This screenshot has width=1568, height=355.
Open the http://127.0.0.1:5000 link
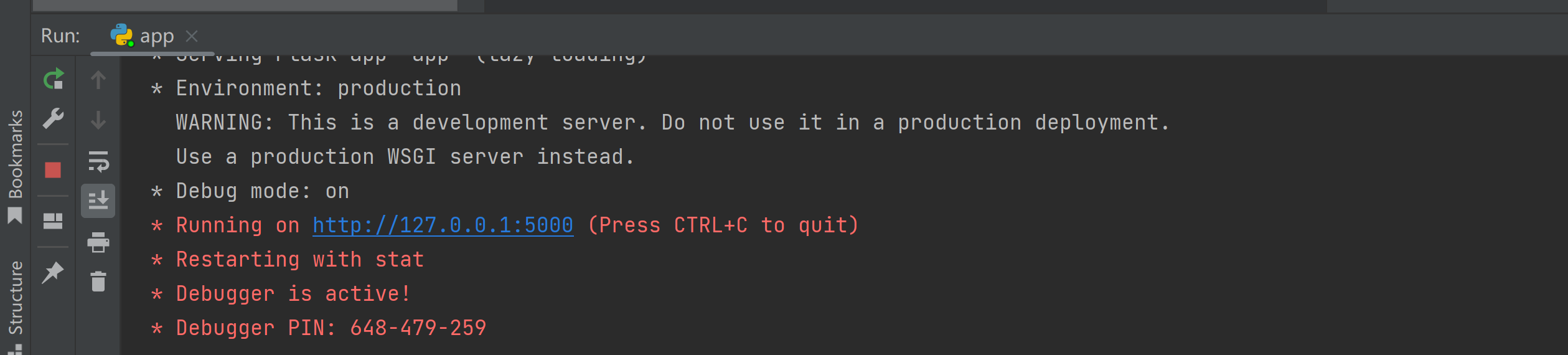(x=443, y=225)
